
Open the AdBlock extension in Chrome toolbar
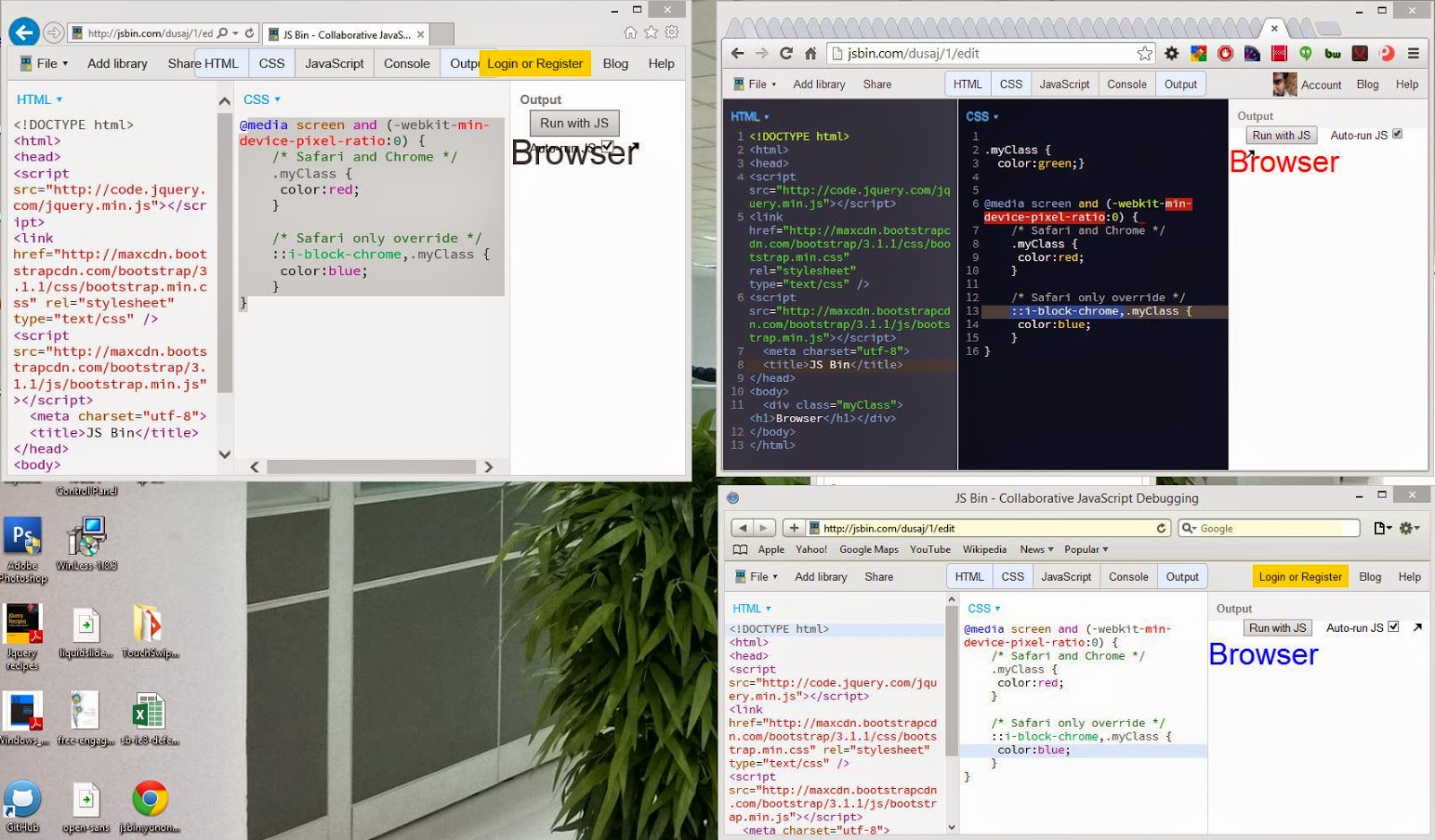pyautogui.click(x=1225, y=54)
